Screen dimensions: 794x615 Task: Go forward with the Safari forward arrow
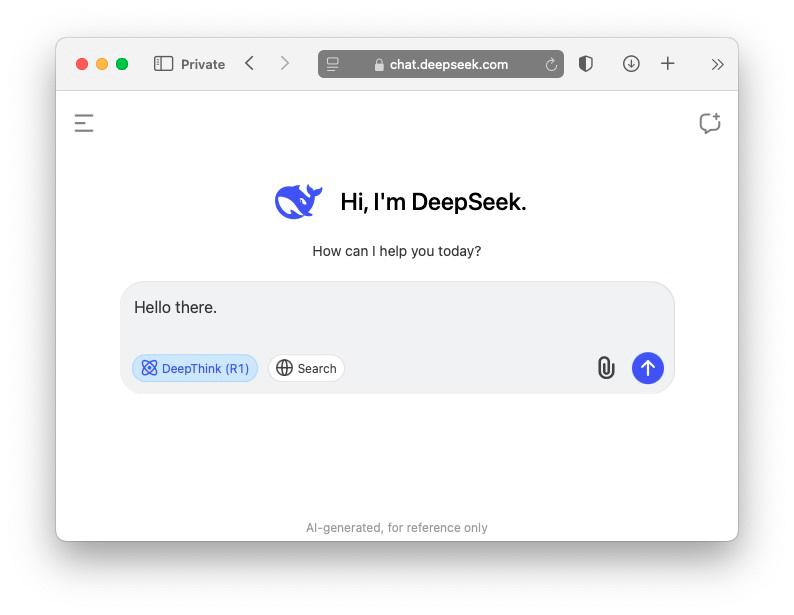[285, 64]
